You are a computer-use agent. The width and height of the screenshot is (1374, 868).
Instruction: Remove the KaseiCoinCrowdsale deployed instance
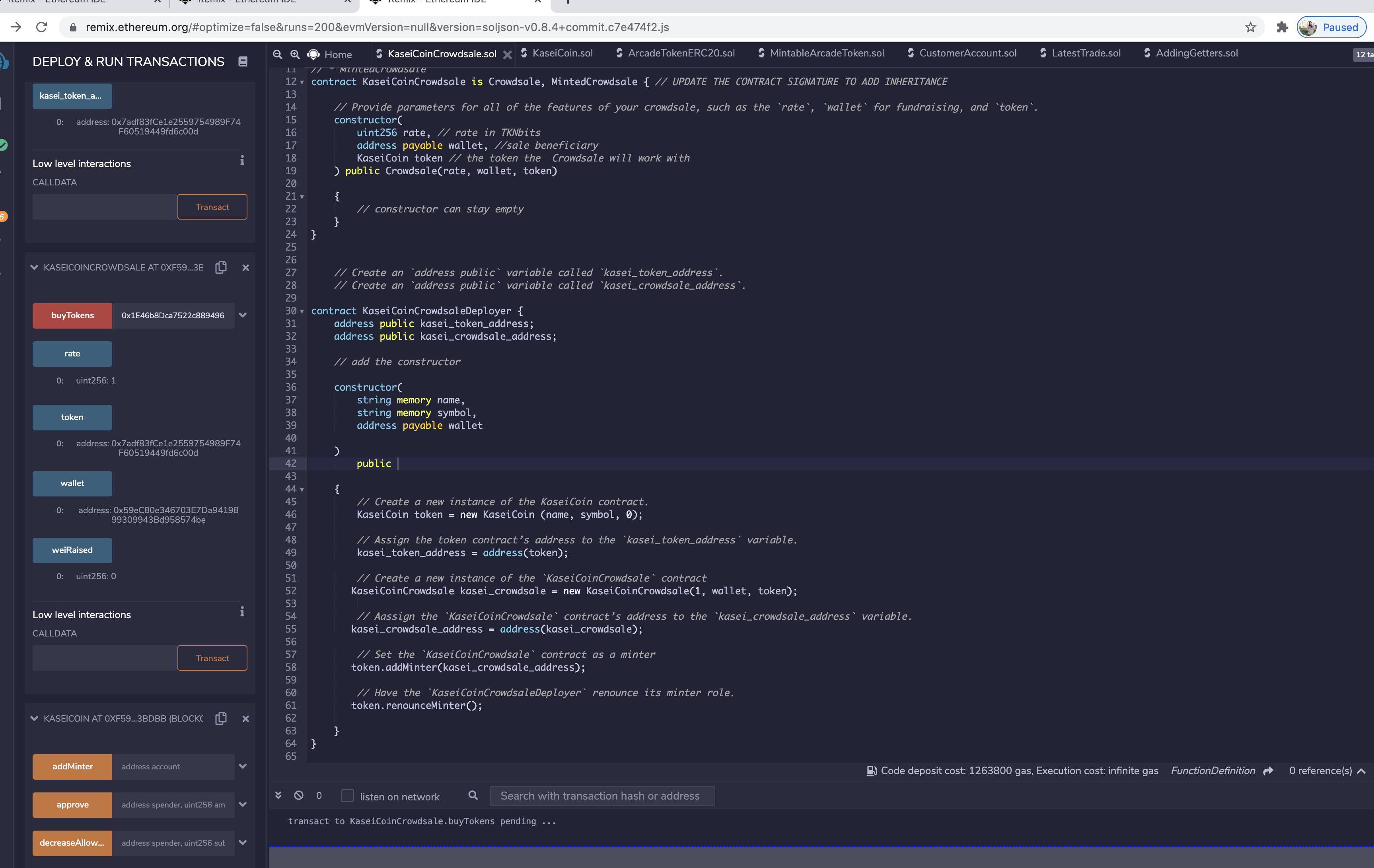245,268
